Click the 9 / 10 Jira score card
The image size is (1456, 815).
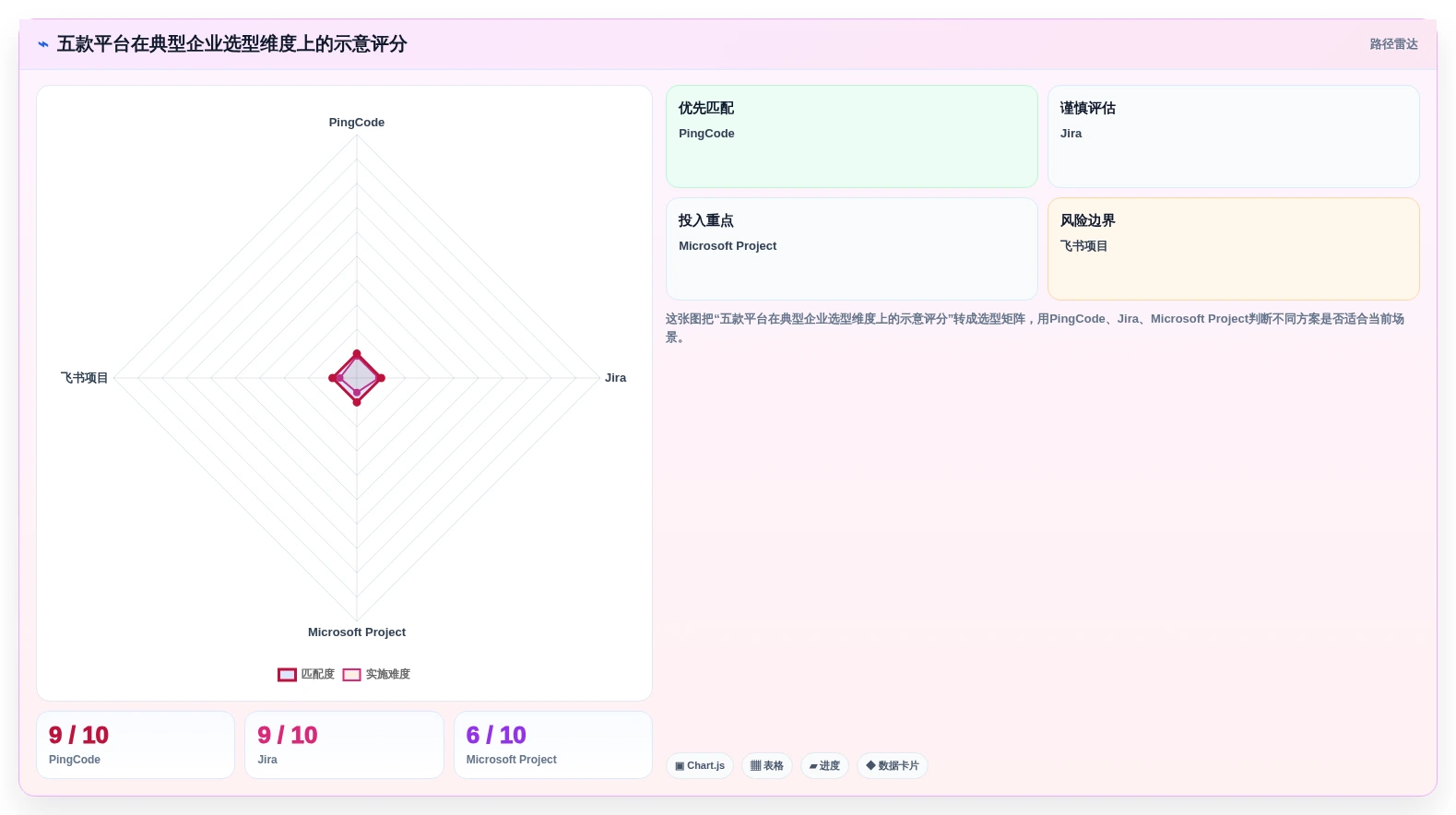tap(344, 745)
